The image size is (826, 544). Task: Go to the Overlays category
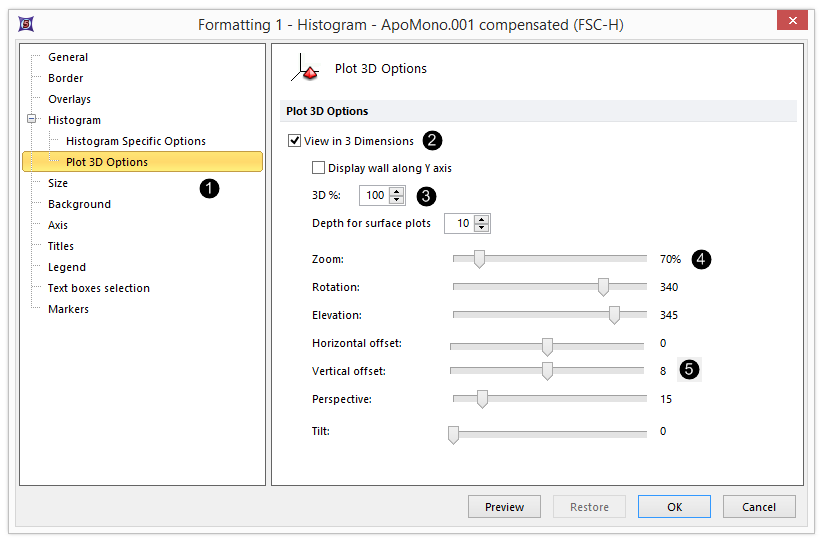69,99
